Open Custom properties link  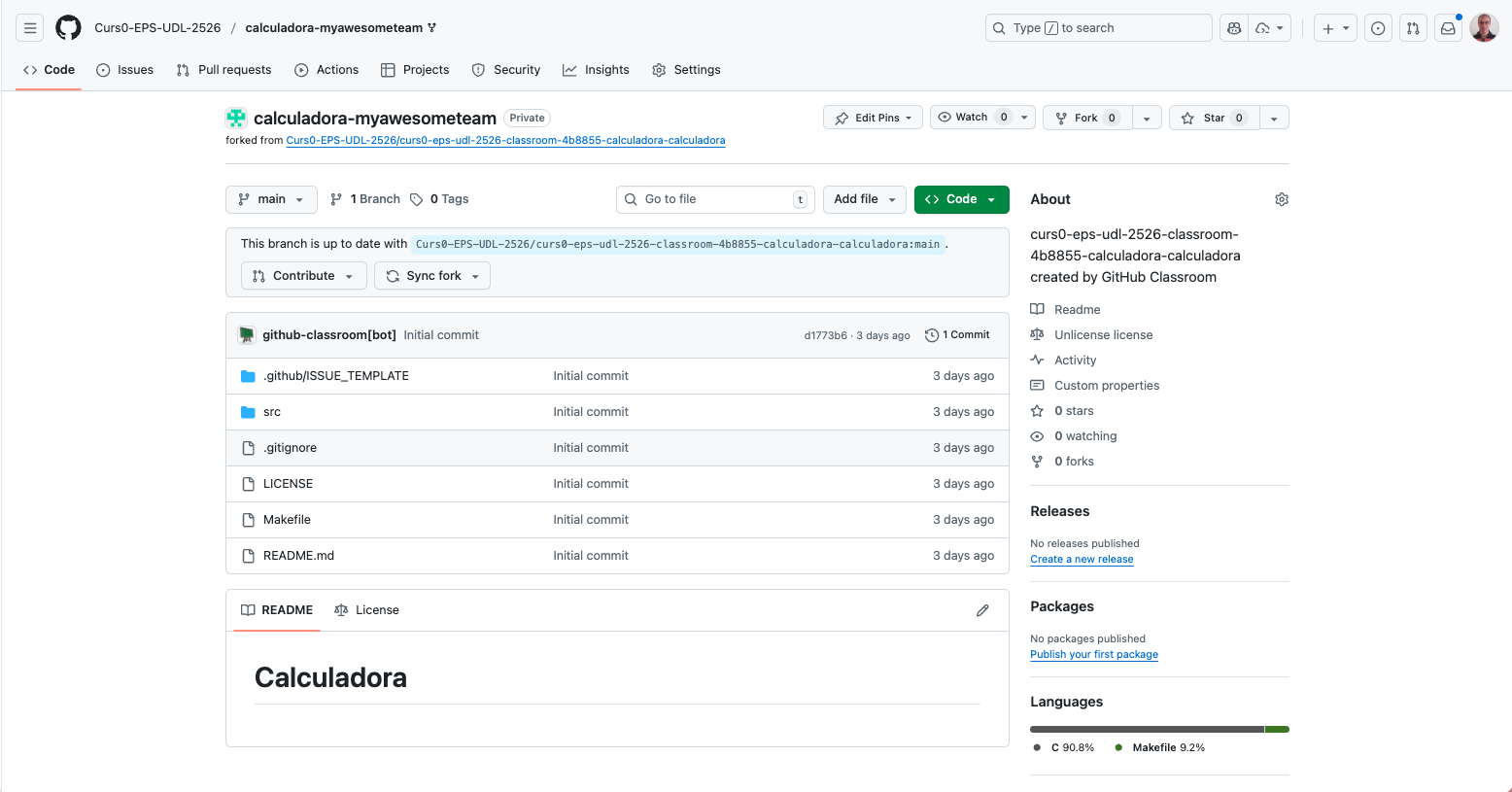coord(1095,386)
